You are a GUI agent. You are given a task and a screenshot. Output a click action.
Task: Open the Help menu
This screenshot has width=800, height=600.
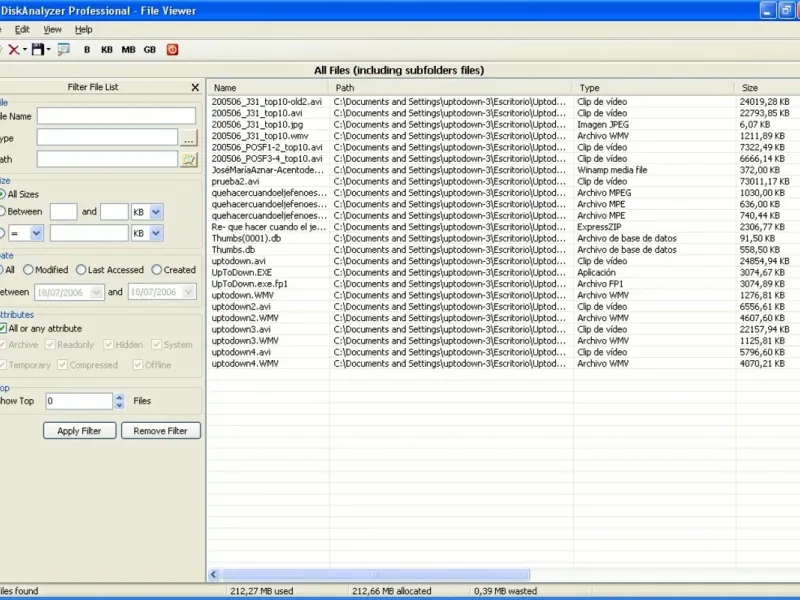[84, 30]
